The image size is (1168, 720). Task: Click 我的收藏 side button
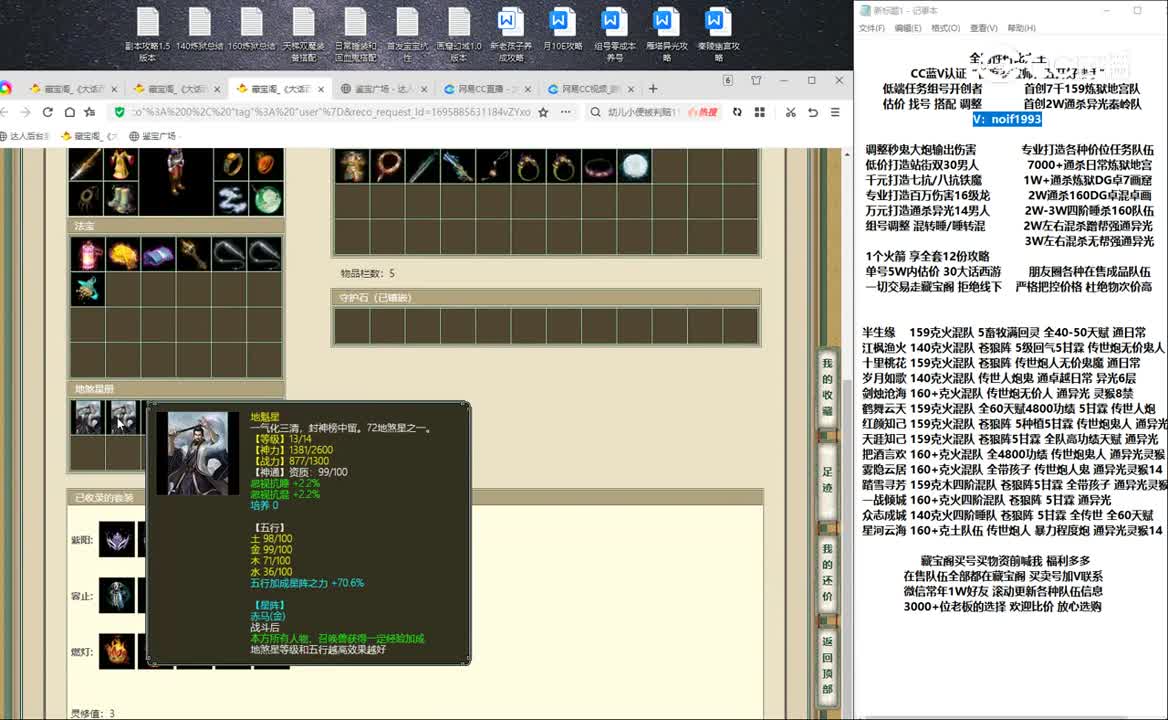click(x=828, y=388)
